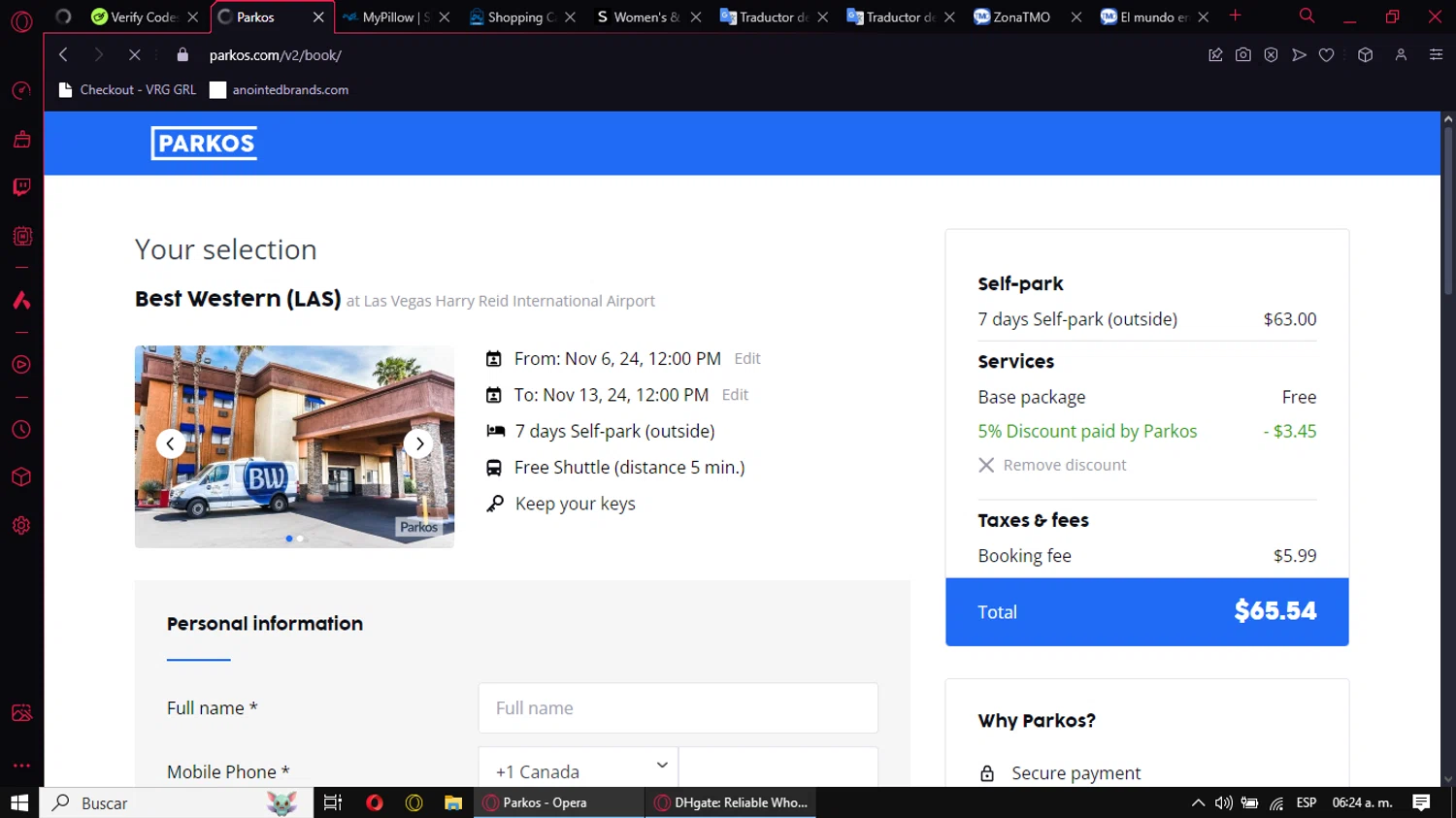Click the Best Western parking photo

294,446
